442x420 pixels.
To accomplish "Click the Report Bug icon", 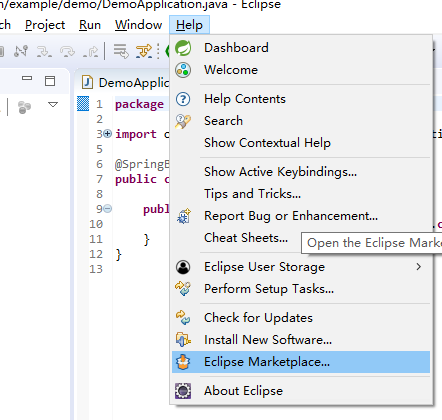I will [184, 216].
